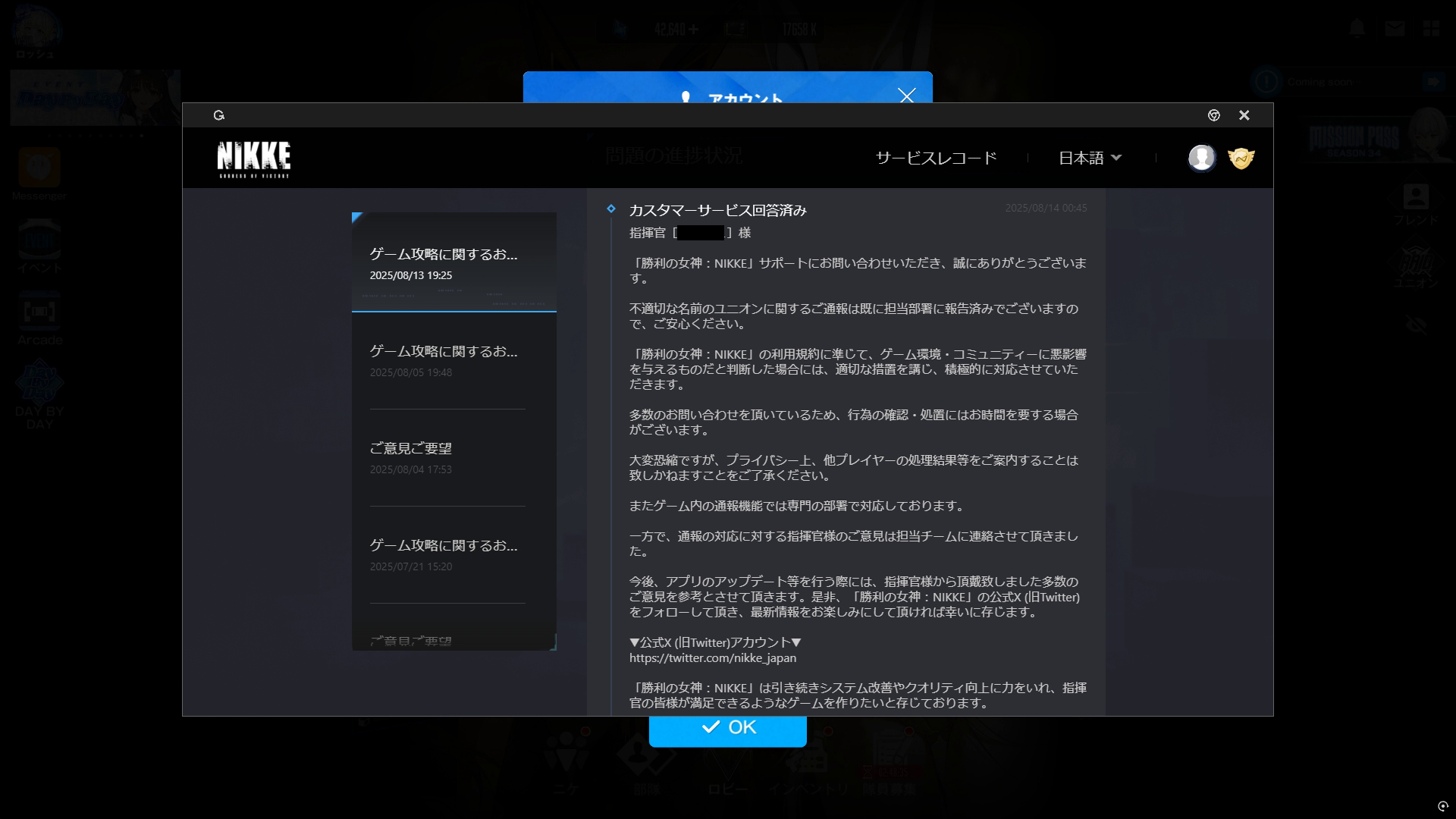Open the DAY BY DAY event icon
Viewport: 1456px width, 819px height.
click(39, 394)
